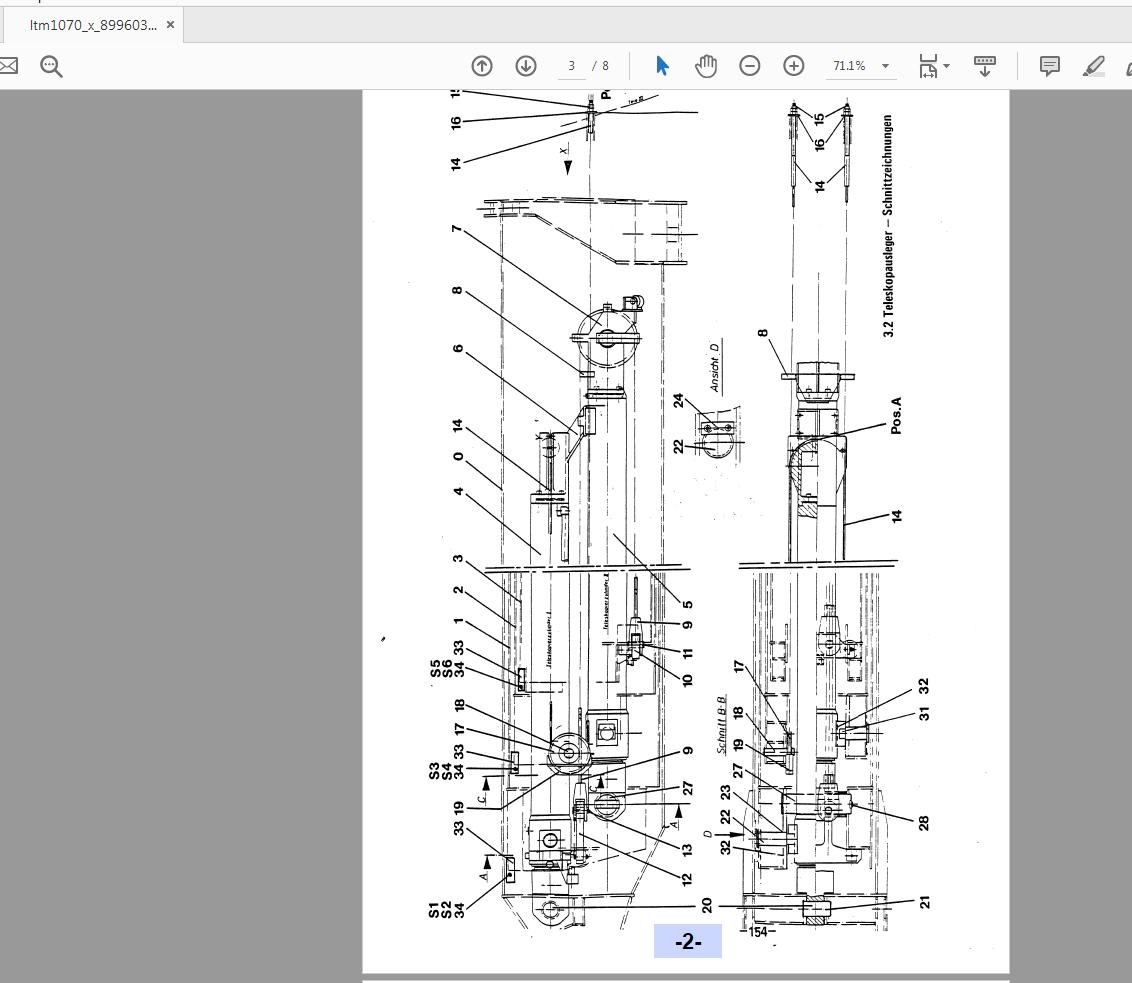
Task: Click the Pos.A label in the drawing
Action: coord(896,415)
